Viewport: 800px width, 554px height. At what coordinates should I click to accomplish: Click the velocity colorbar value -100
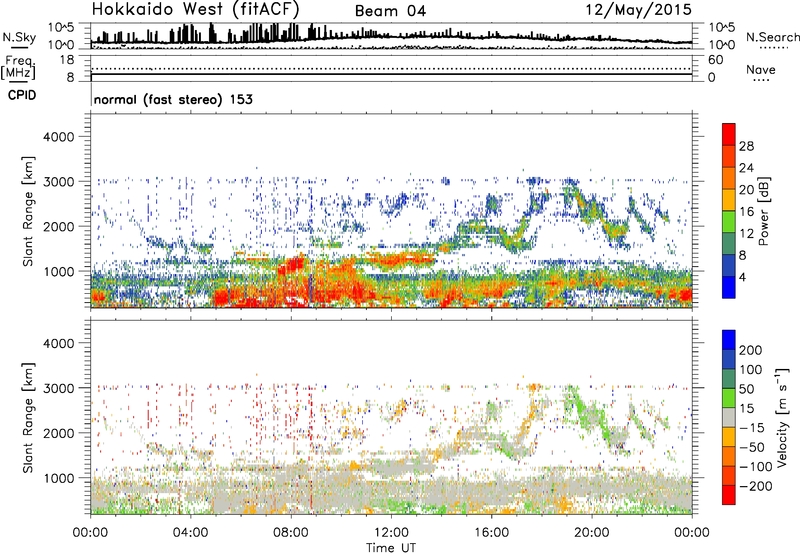[756, 467]
